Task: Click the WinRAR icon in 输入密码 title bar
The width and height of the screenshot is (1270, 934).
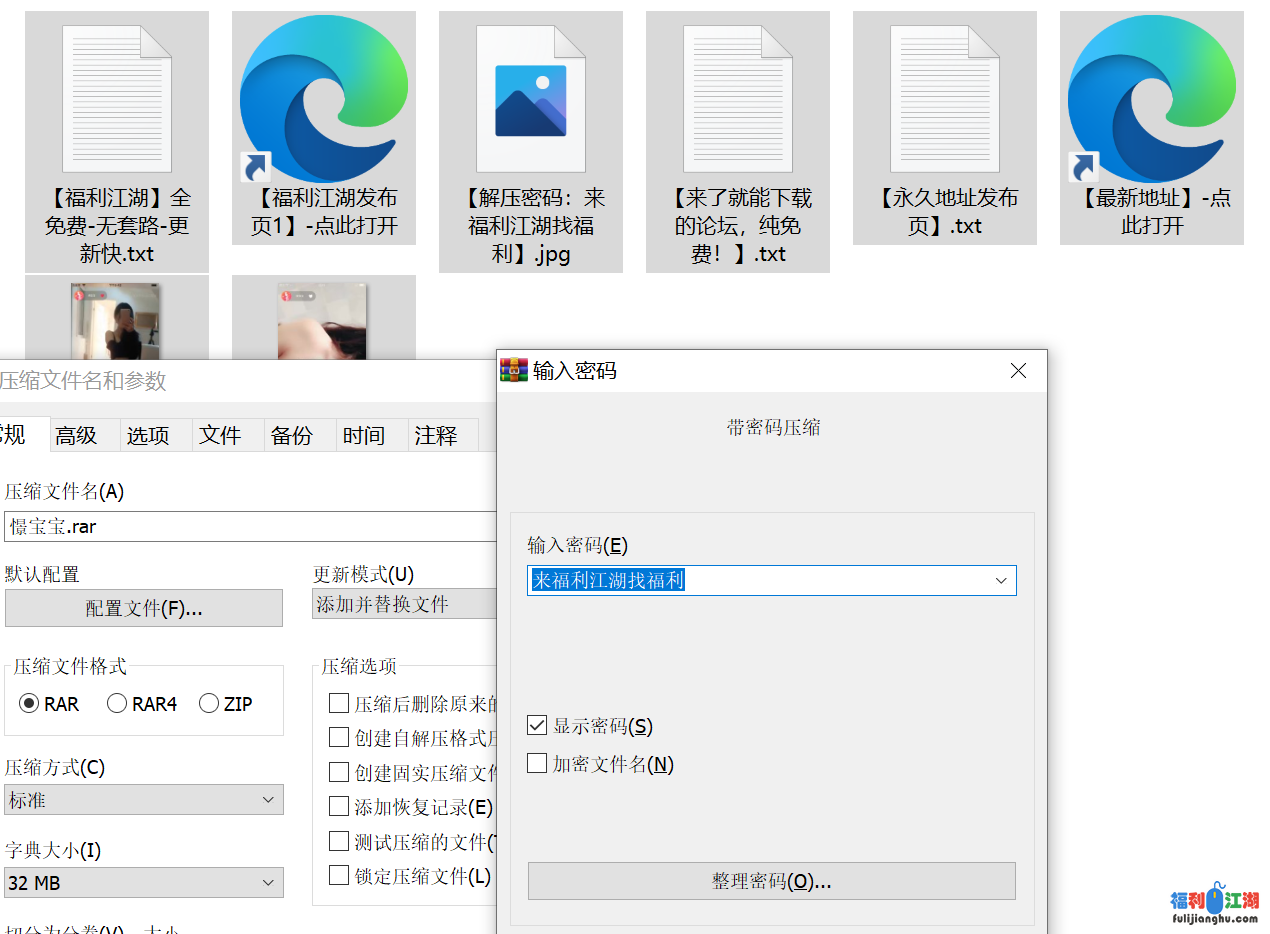Action: [x=514, y=371]
